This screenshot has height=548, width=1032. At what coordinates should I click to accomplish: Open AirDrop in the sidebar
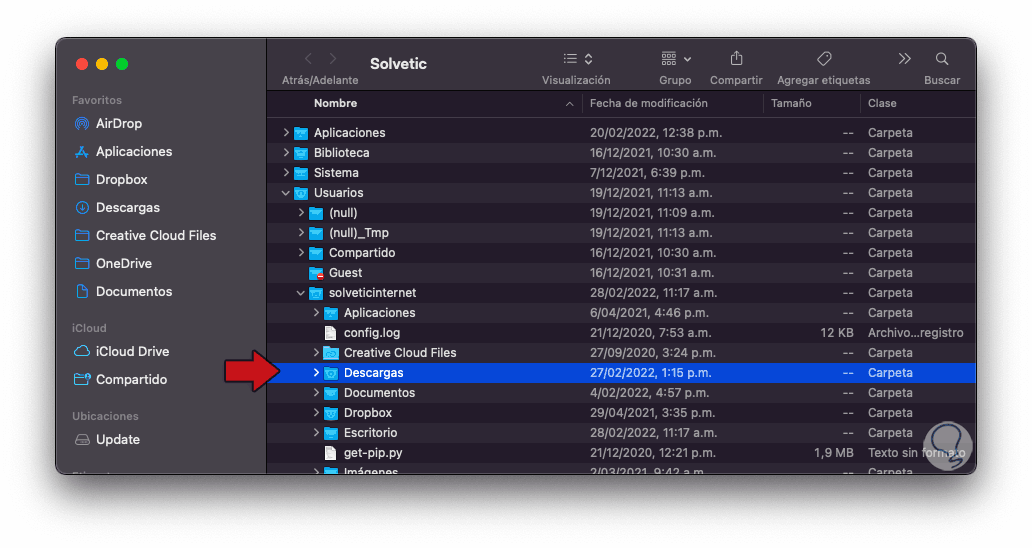click(x=118, y=124)
